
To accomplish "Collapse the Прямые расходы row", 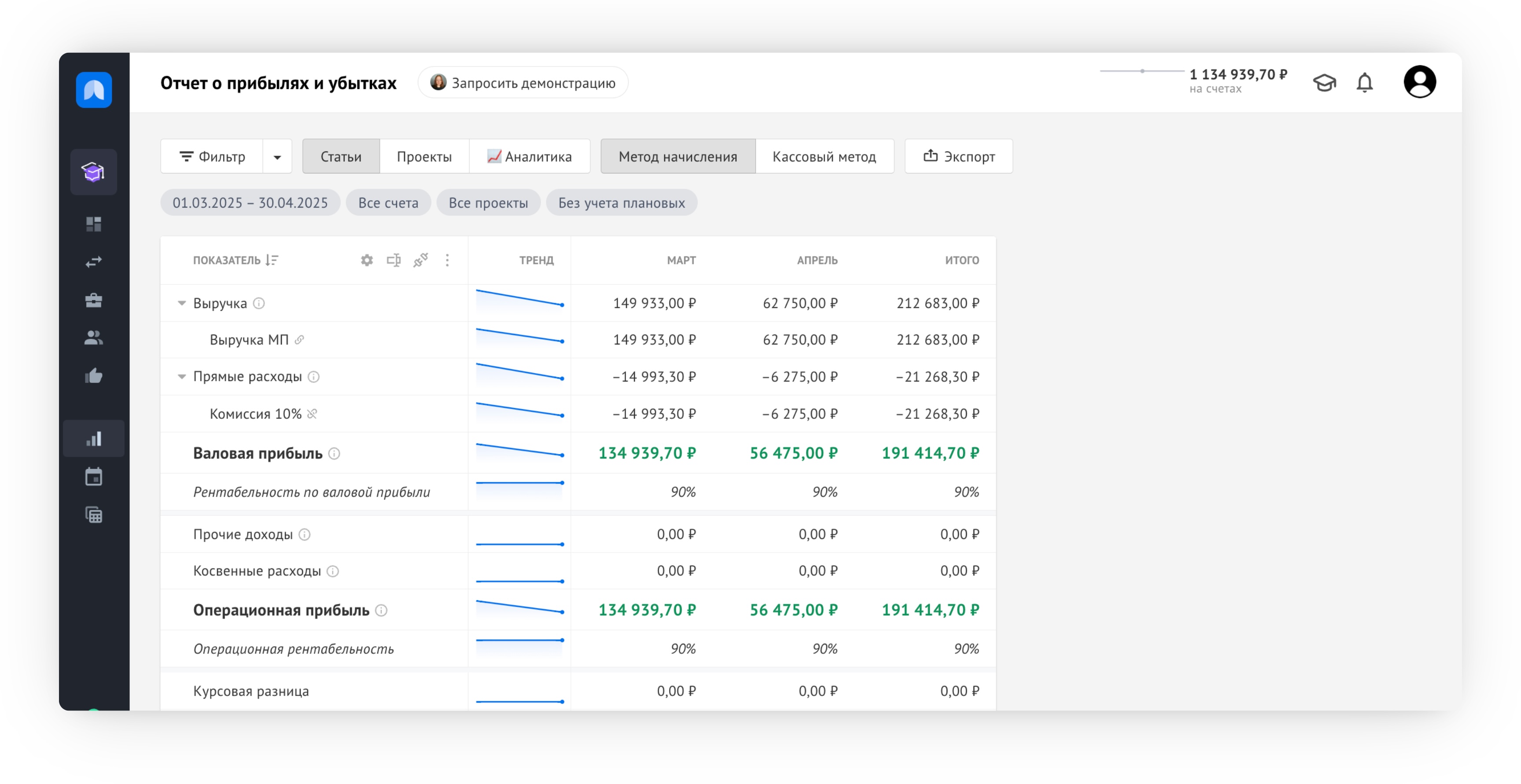I will tap(182, 376).
